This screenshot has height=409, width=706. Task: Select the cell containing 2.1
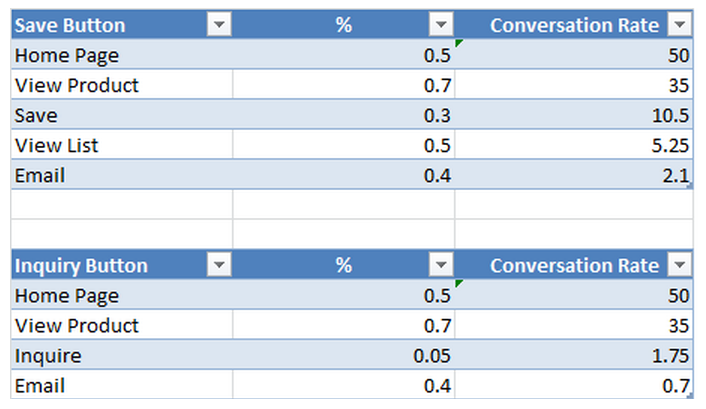coord(574,174)
